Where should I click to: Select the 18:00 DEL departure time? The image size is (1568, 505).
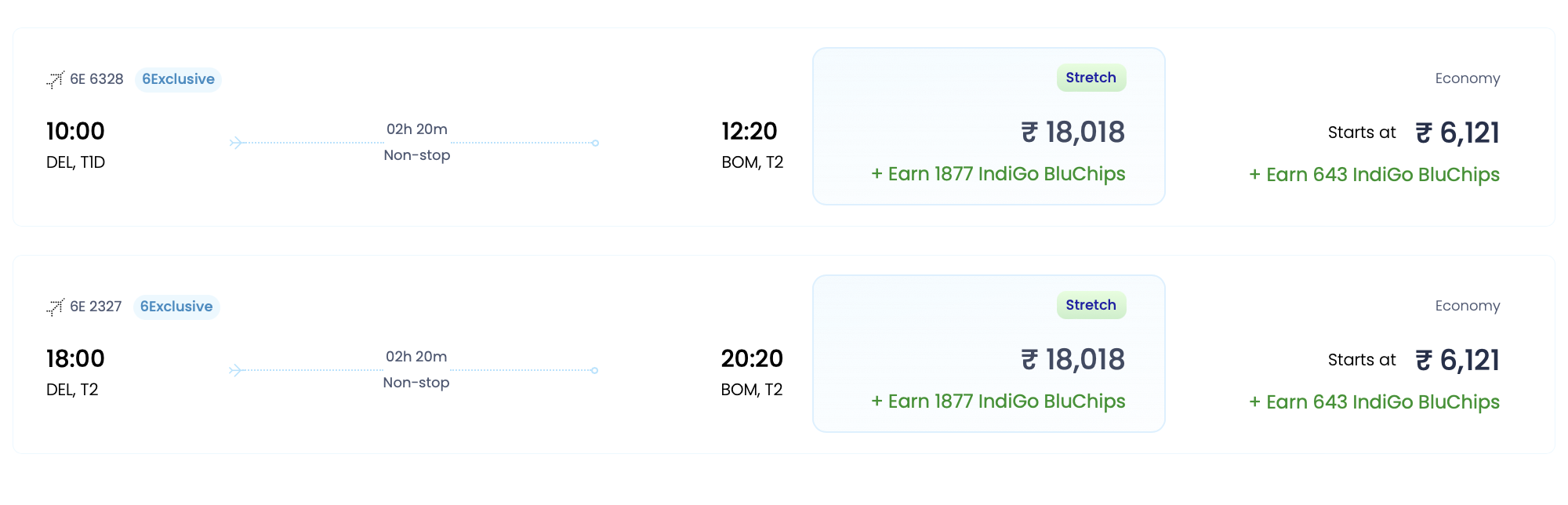(75, 358)
